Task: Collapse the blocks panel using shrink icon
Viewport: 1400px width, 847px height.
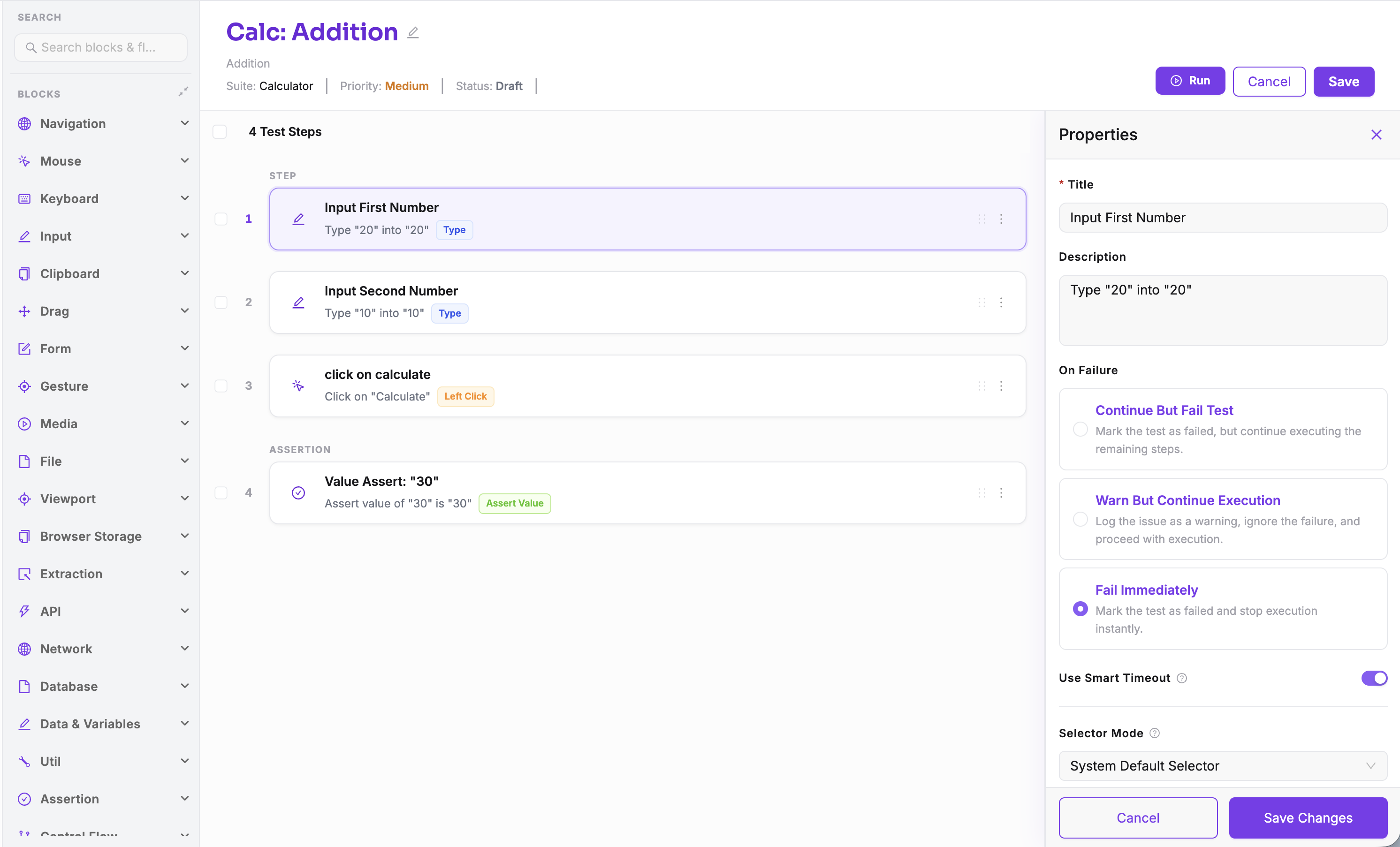Action: click(x=183, y=92)
